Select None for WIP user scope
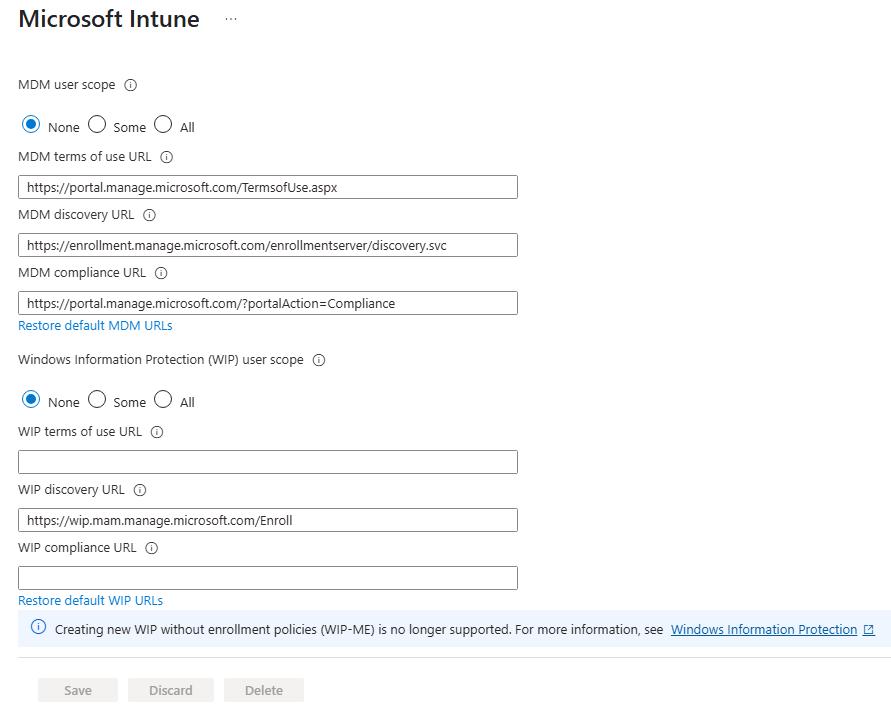891x721 pixels. pyautogui.click(x=31, y=399)
